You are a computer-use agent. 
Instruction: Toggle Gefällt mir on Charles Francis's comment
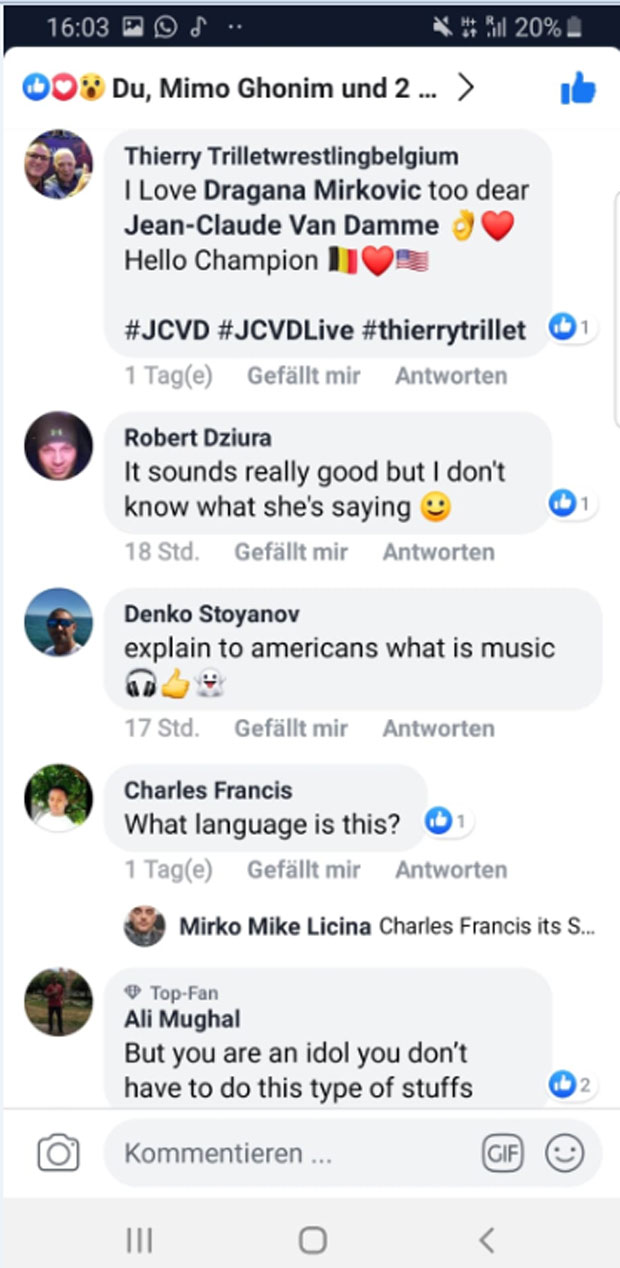pyautogui.click(x=304, y=870)
